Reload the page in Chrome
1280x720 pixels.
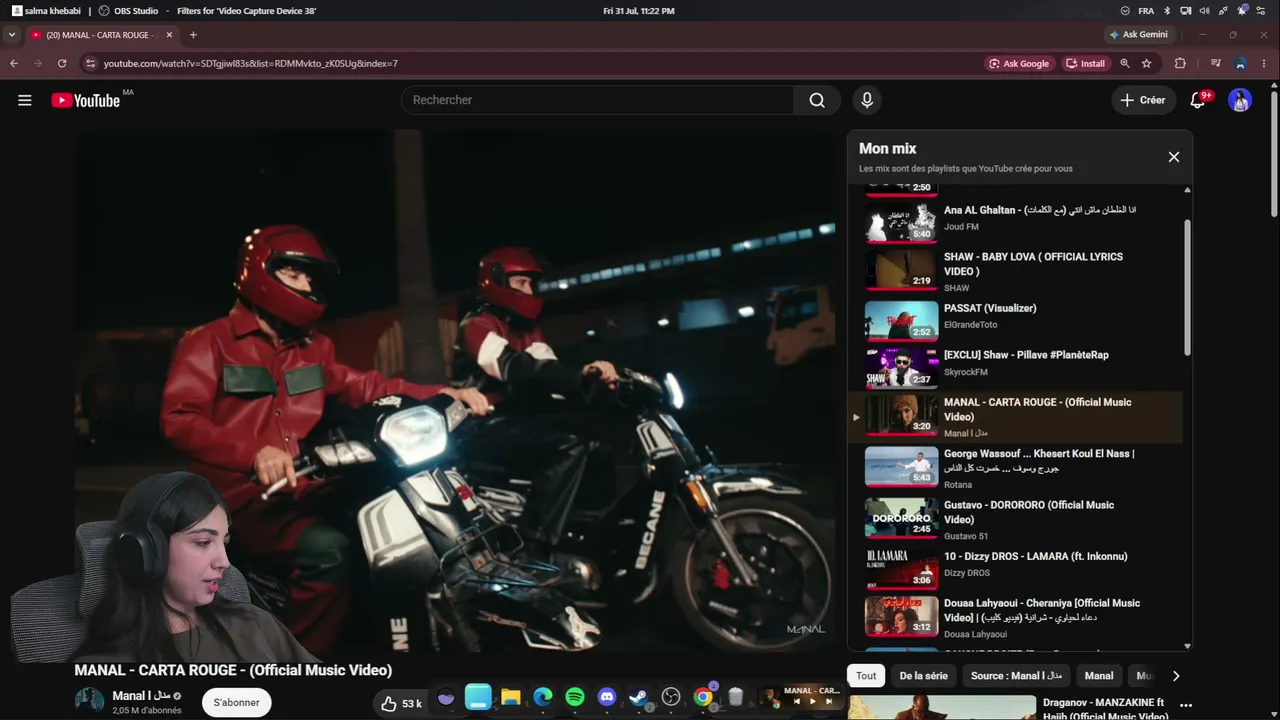62,63
